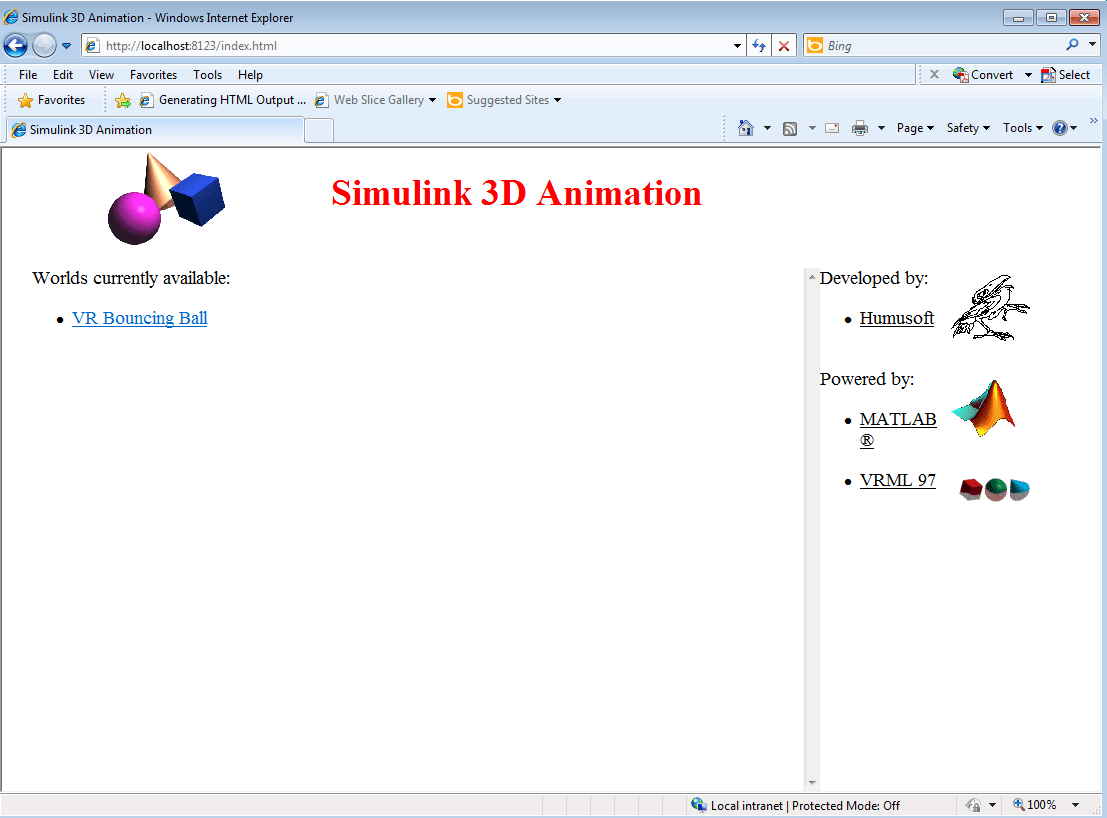Click the frame scrollbar up arrow

[x=812, y=277]
